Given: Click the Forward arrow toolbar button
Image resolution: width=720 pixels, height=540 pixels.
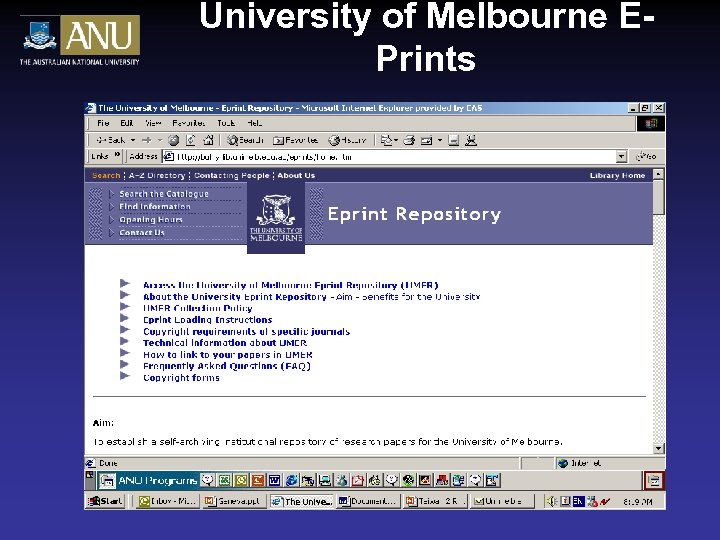Looking at the screenshot, I should pyautogui.click(x=147, y=140).
